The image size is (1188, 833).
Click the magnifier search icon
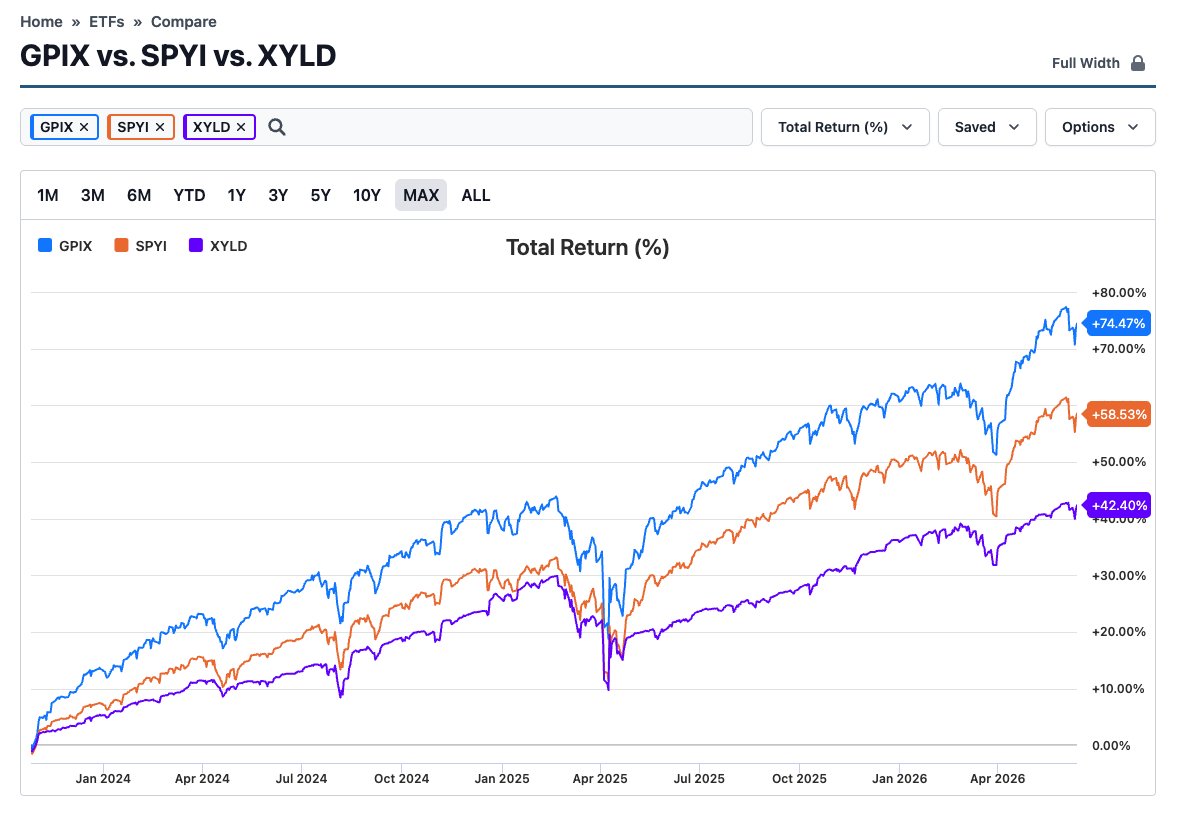point(277,127)
